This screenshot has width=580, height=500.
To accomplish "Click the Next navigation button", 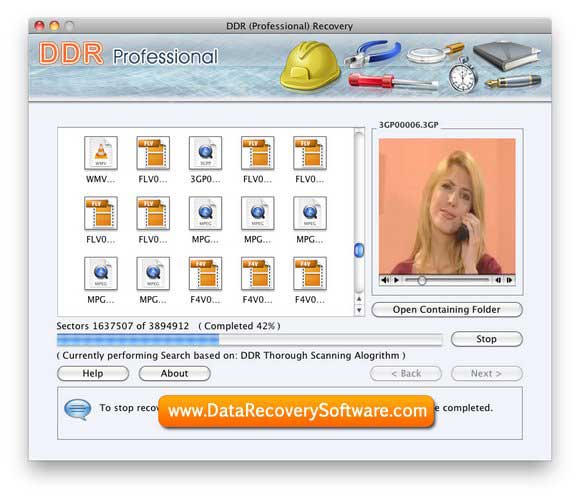I will tap(486, 373).
